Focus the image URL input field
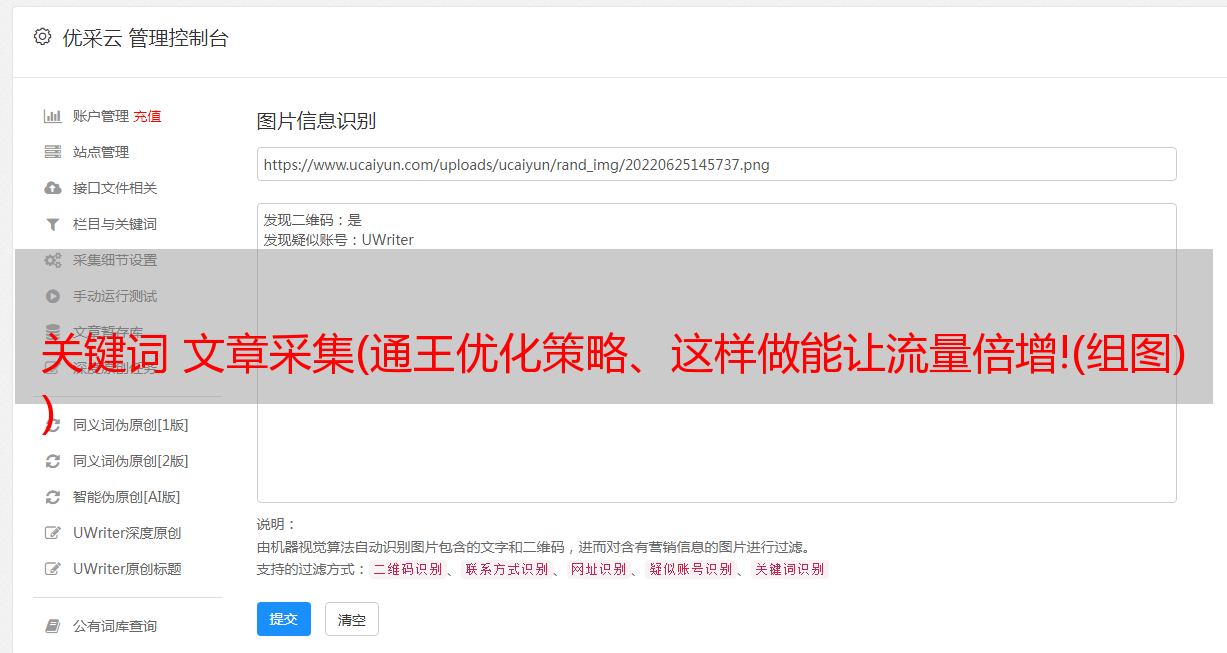 [716, 164]
